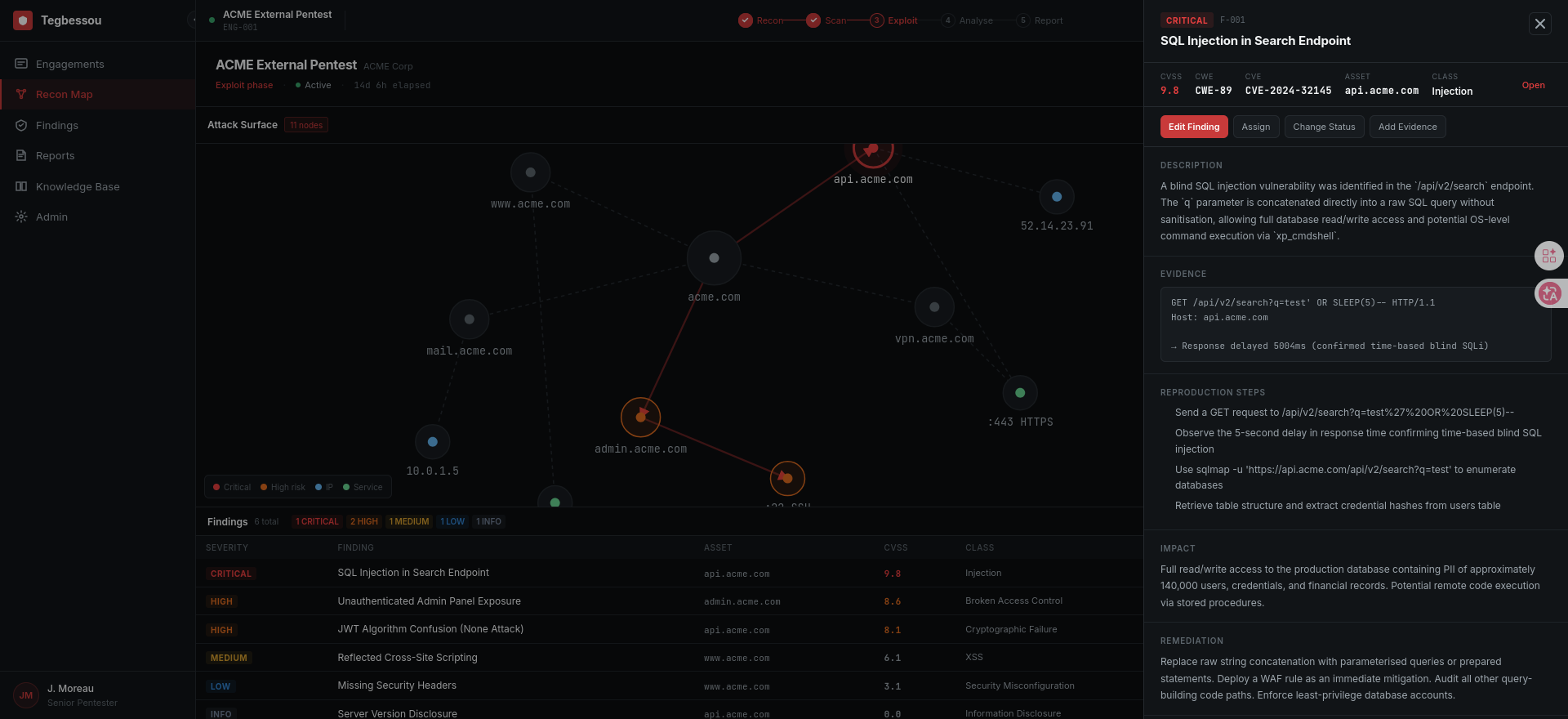Click the Assign button
This screenshot has height=719, width=1568.
tap(1255, 127)
